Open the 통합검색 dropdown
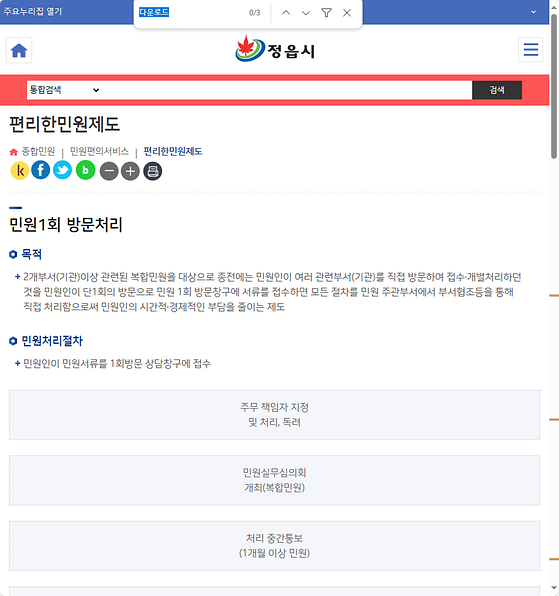The image size is (559, 596). click(x=65, y=90)
